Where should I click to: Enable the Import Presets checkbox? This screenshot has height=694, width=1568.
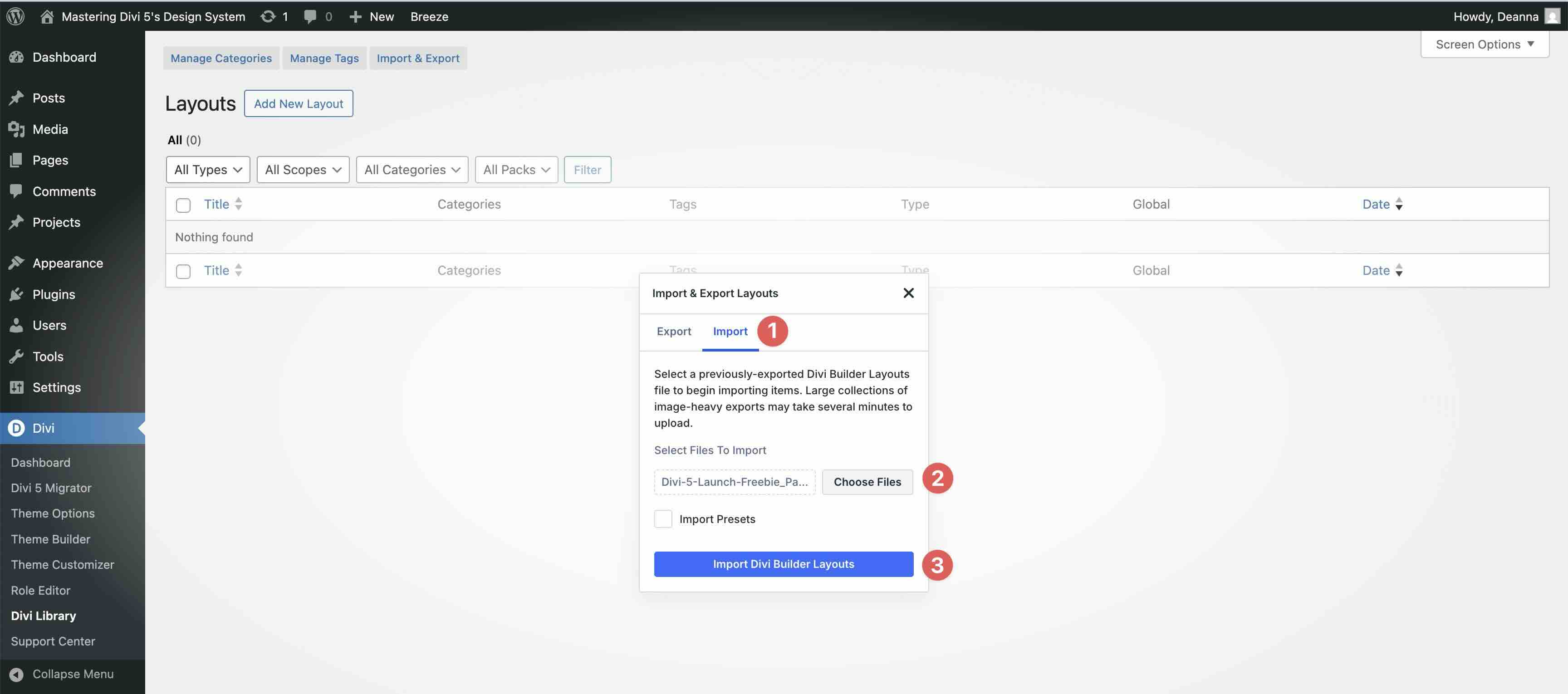click(663, 518)
